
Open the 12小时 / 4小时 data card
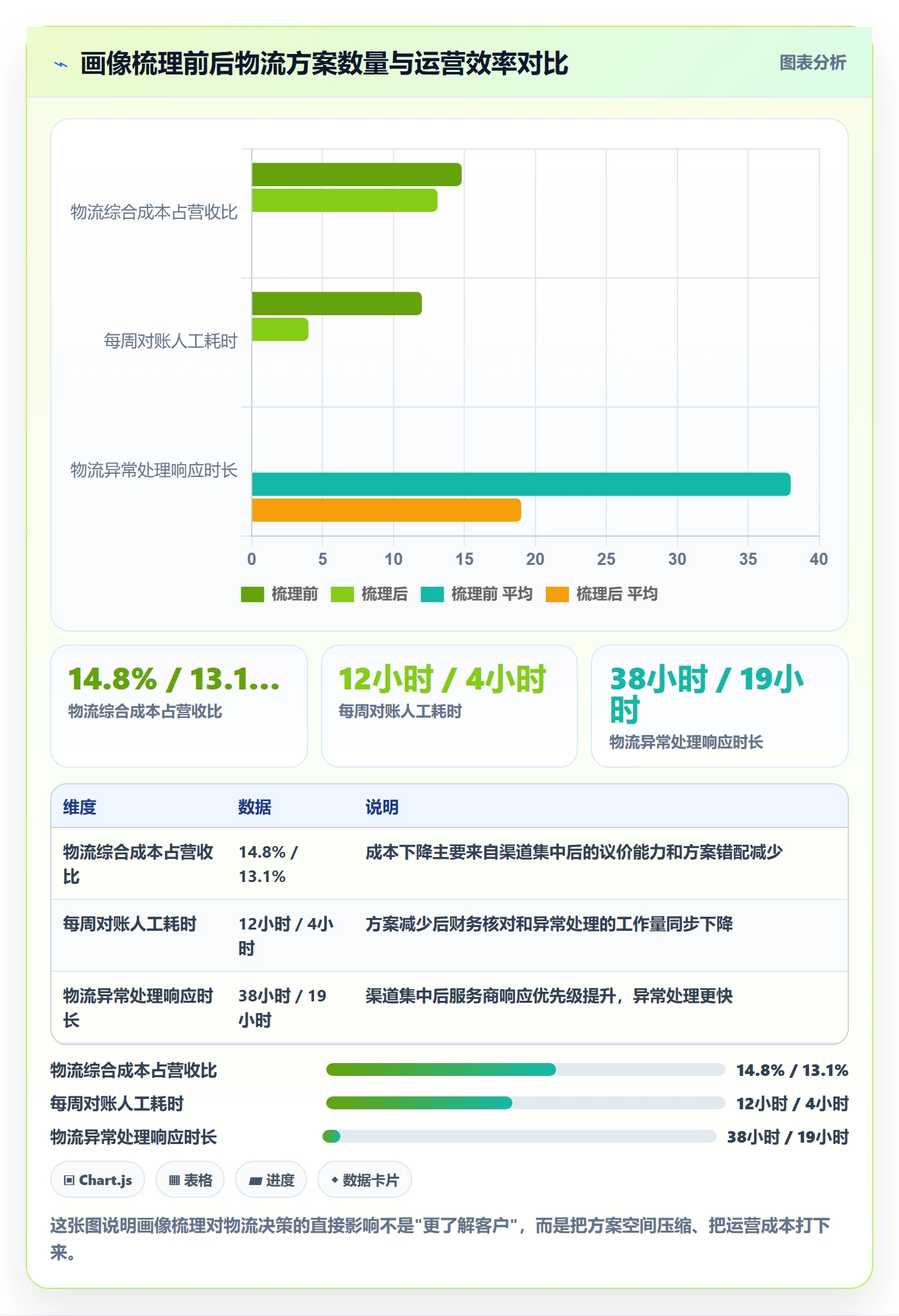click(x=449, y=706)
